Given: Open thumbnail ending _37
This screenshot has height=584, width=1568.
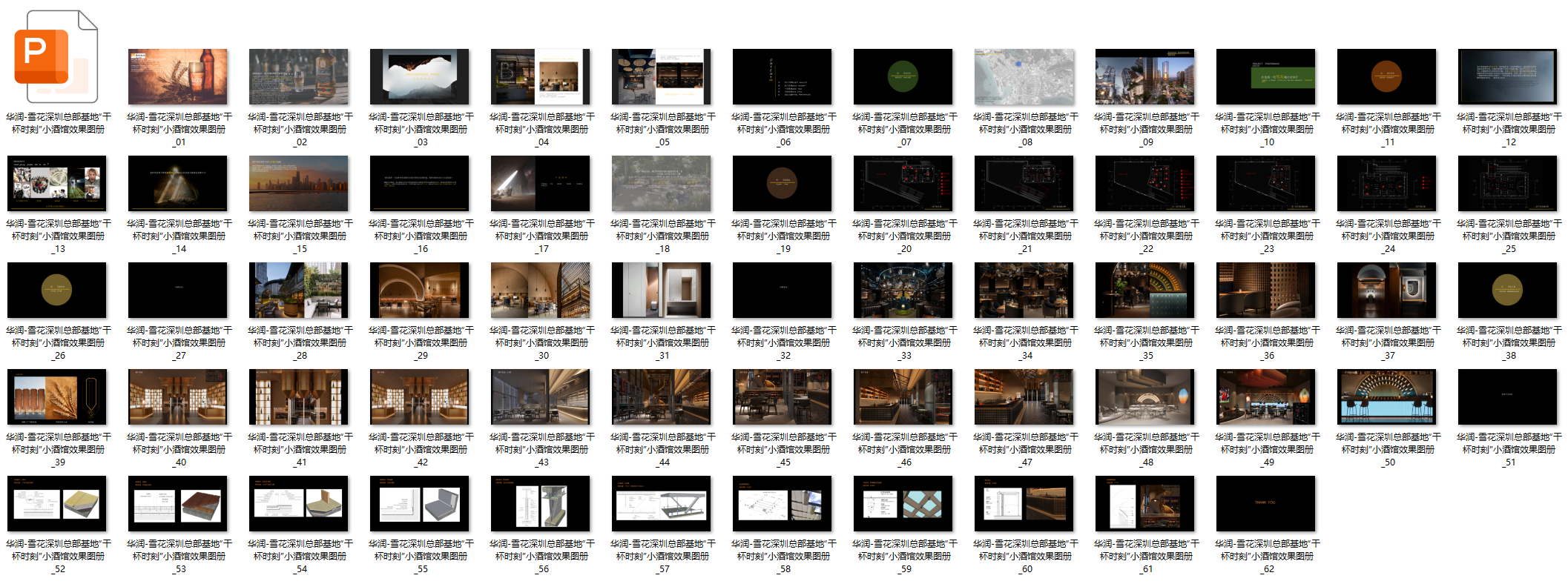Looking at the screenshot, I should pyautogui.click(x=1387, y=291).
